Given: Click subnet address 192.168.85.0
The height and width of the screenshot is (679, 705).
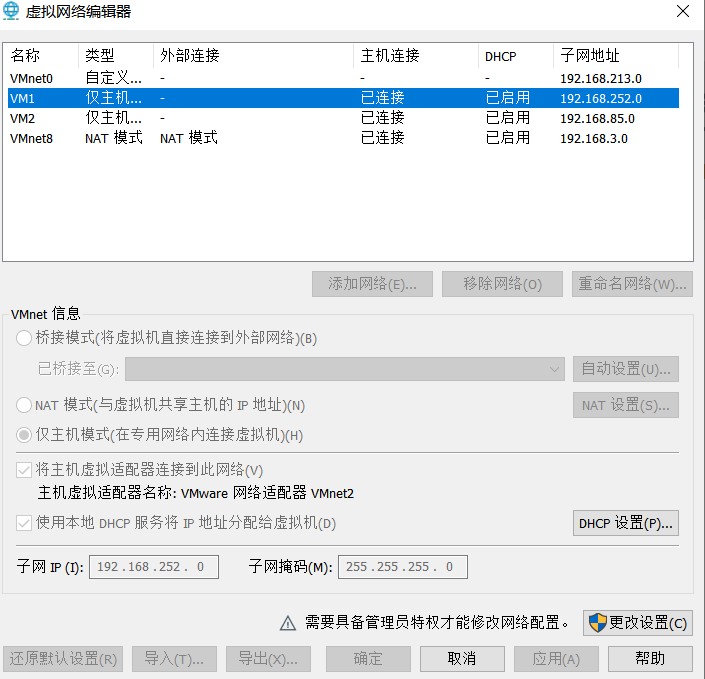Looking at the screenshot, I should coord(597,119).
